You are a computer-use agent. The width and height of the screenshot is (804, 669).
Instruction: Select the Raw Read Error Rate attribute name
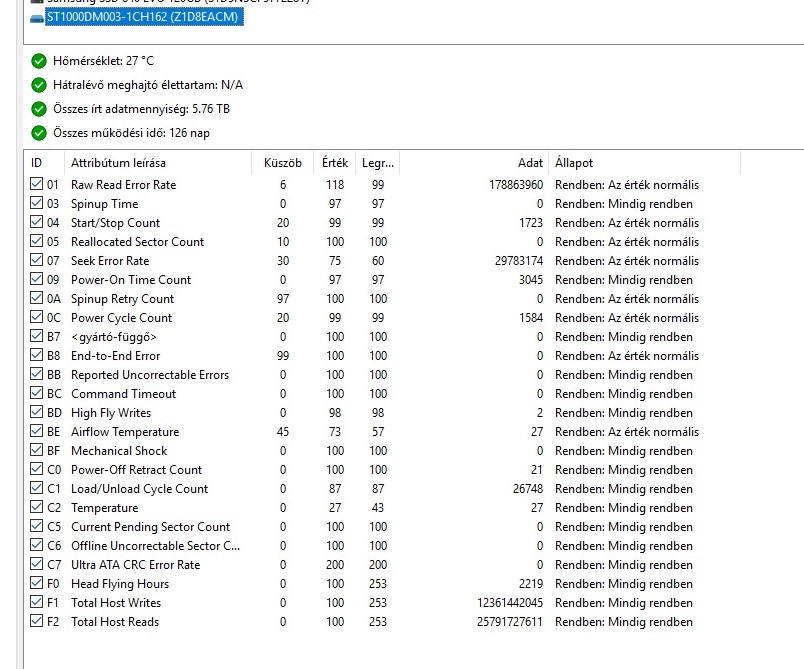tap(124, 185)
